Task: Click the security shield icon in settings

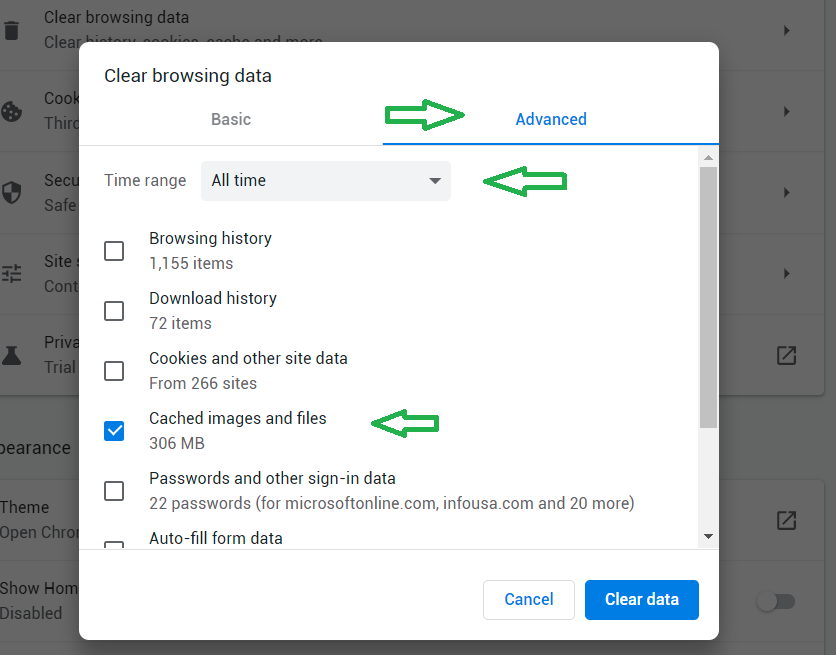Action: (x=11, y=192)
